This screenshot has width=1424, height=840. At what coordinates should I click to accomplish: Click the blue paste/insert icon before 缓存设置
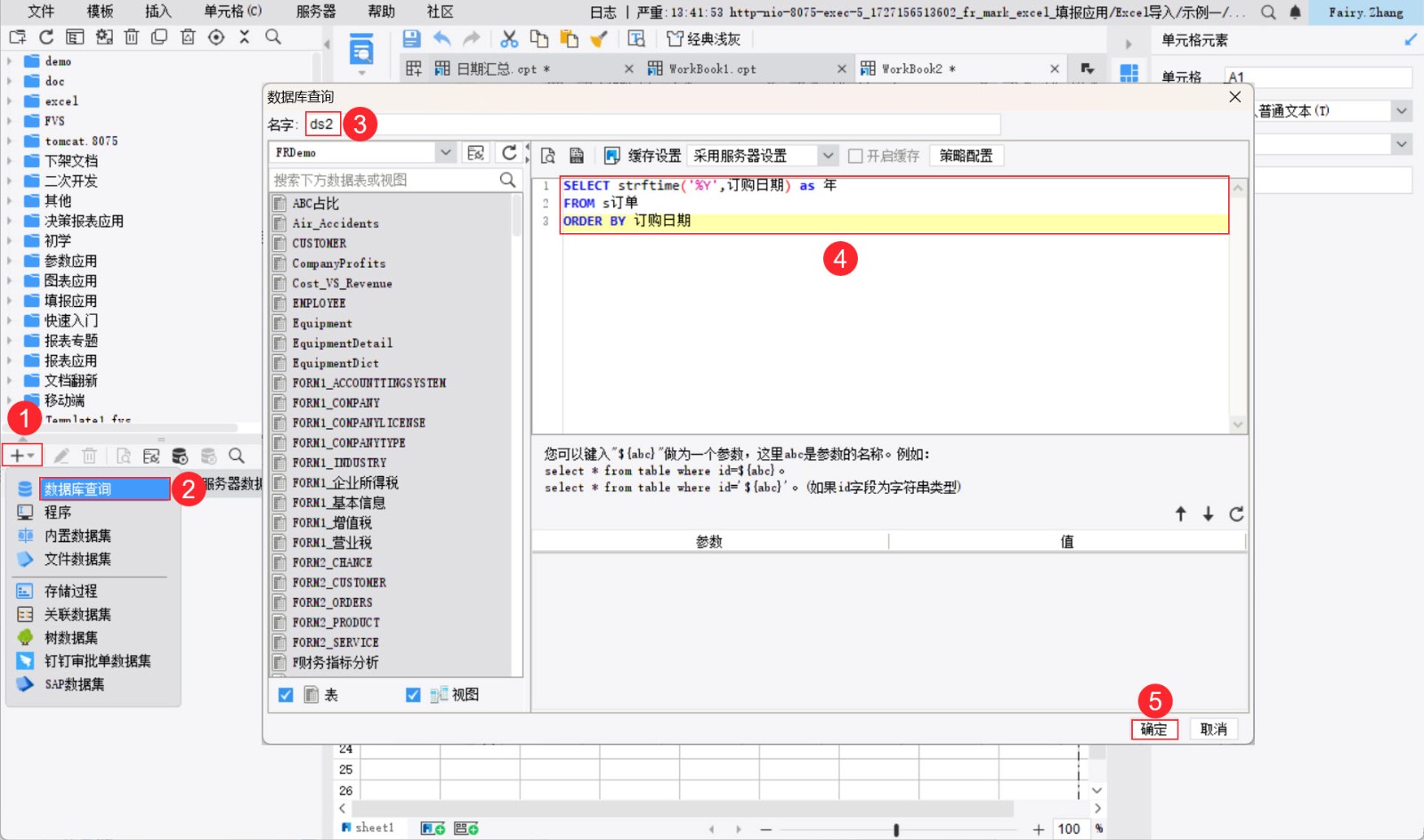click(x=611, y=155)
